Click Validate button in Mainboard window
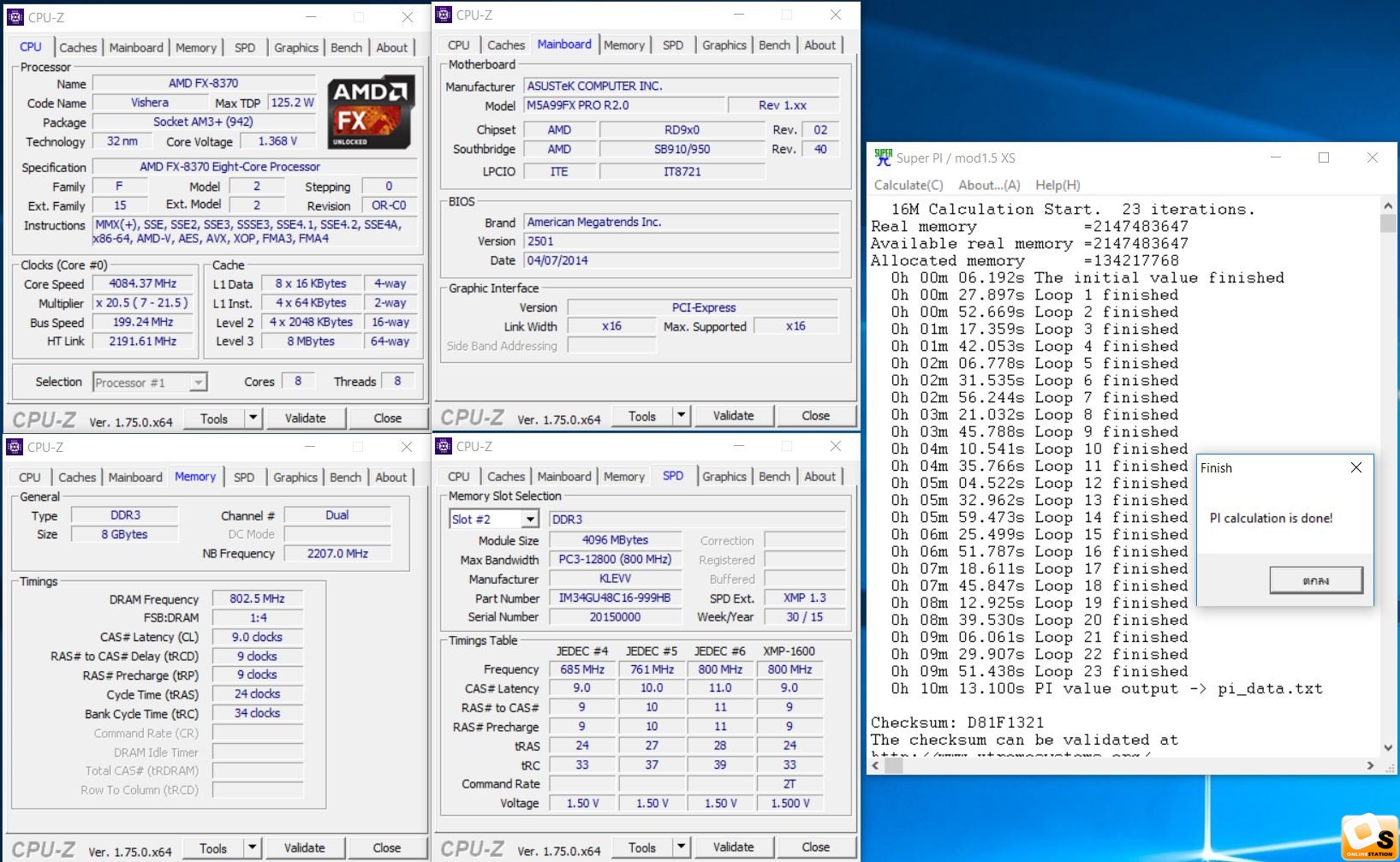Image resolution: width=1400 pixels, height=862 pixels. (x=734, y=416)
